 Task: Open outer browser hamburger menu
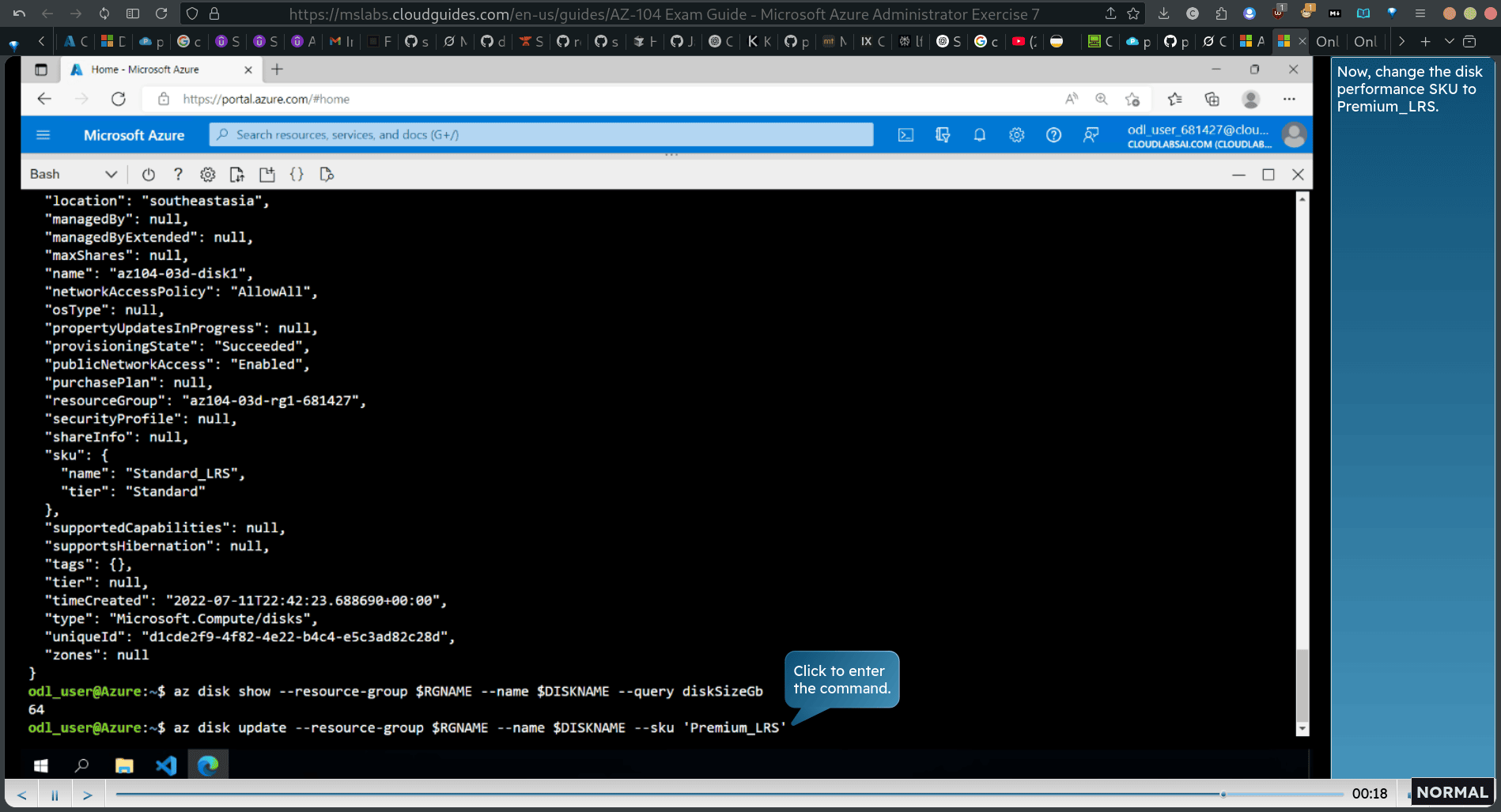pyautogui.click(x=1420, y=13)
